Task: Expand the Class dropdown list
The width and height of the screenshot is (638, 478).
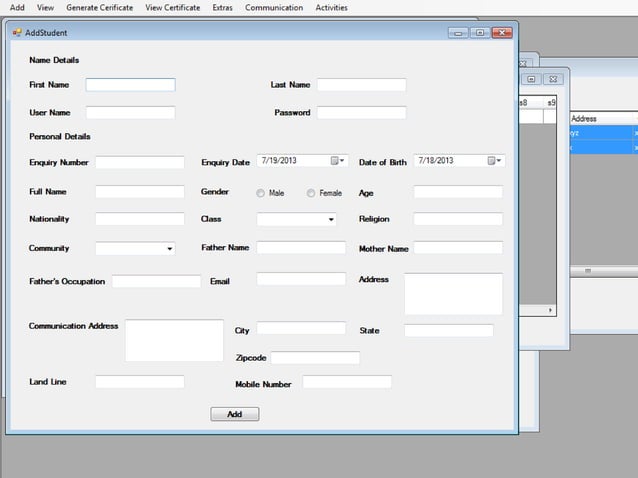Action: point(330,220)
